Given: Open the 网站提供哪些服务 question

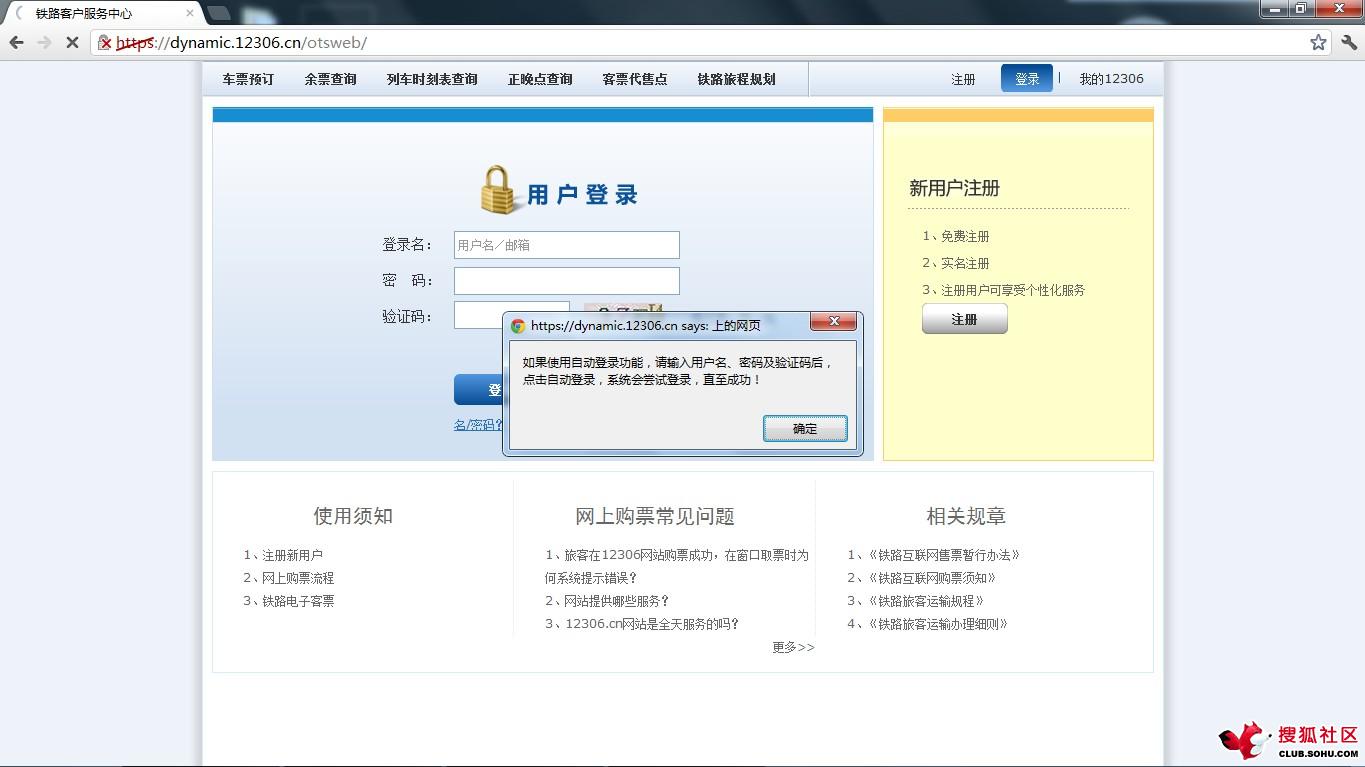Looking at the screenshot, I should click(x=617, y=601).
